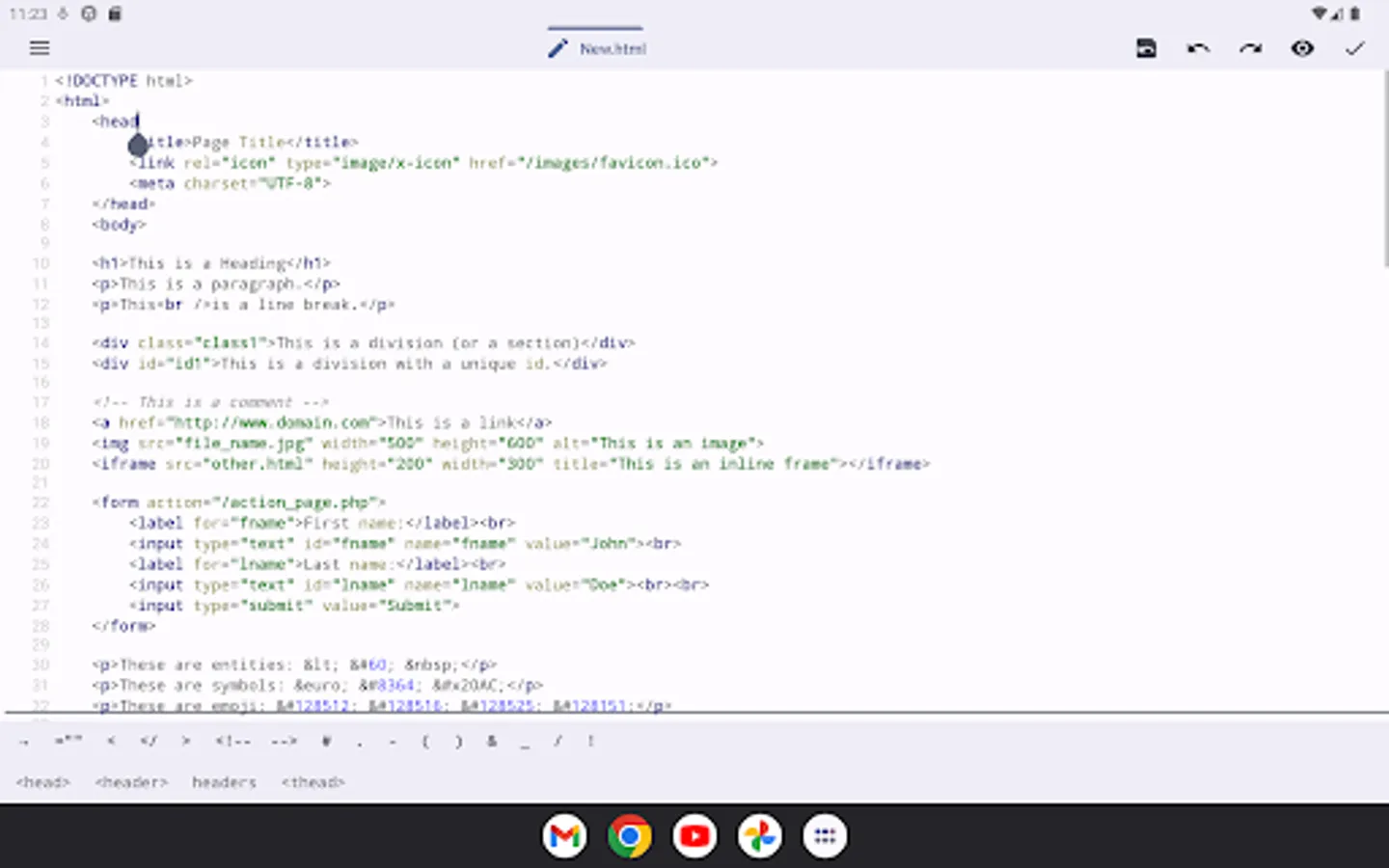The image size is (1389, 868).
Task: Choose the <head> autocomplete suggestion
Action: [x=43, y=782]
